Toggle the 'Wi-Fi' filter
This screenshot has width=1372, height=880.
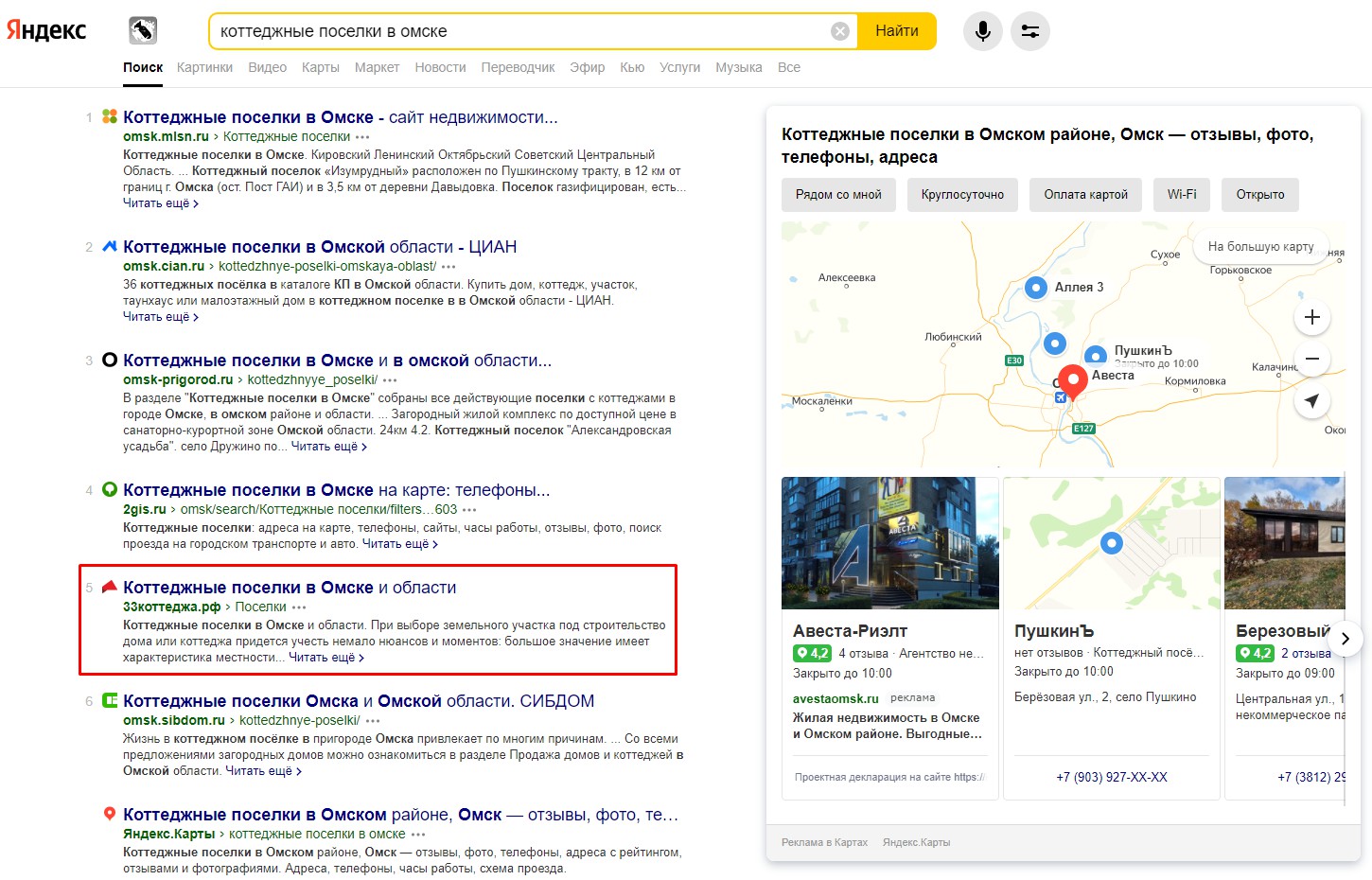(1182, 195)
